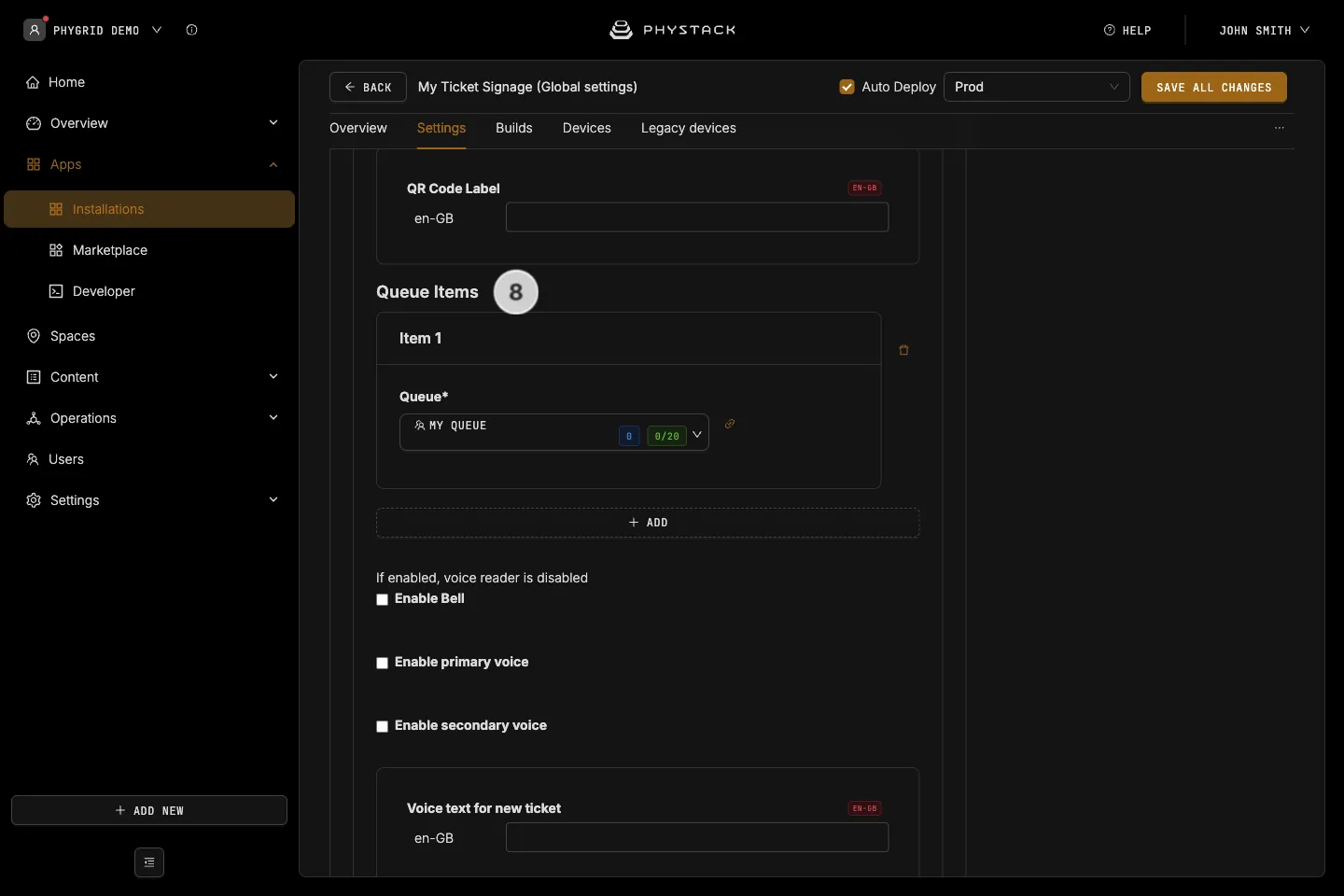This screenshot has width=1344, height=896.
Task: Open the My Queue selector dropdown
Action: (x=554, y=432)
